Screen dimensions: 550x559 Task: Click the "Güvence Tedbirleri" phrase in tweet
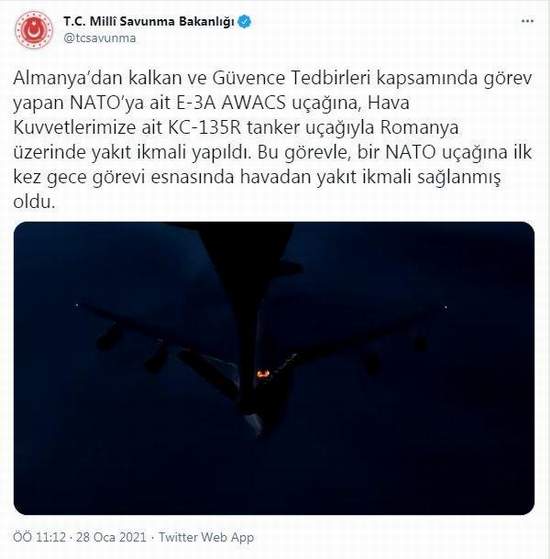tap(292, 79)
